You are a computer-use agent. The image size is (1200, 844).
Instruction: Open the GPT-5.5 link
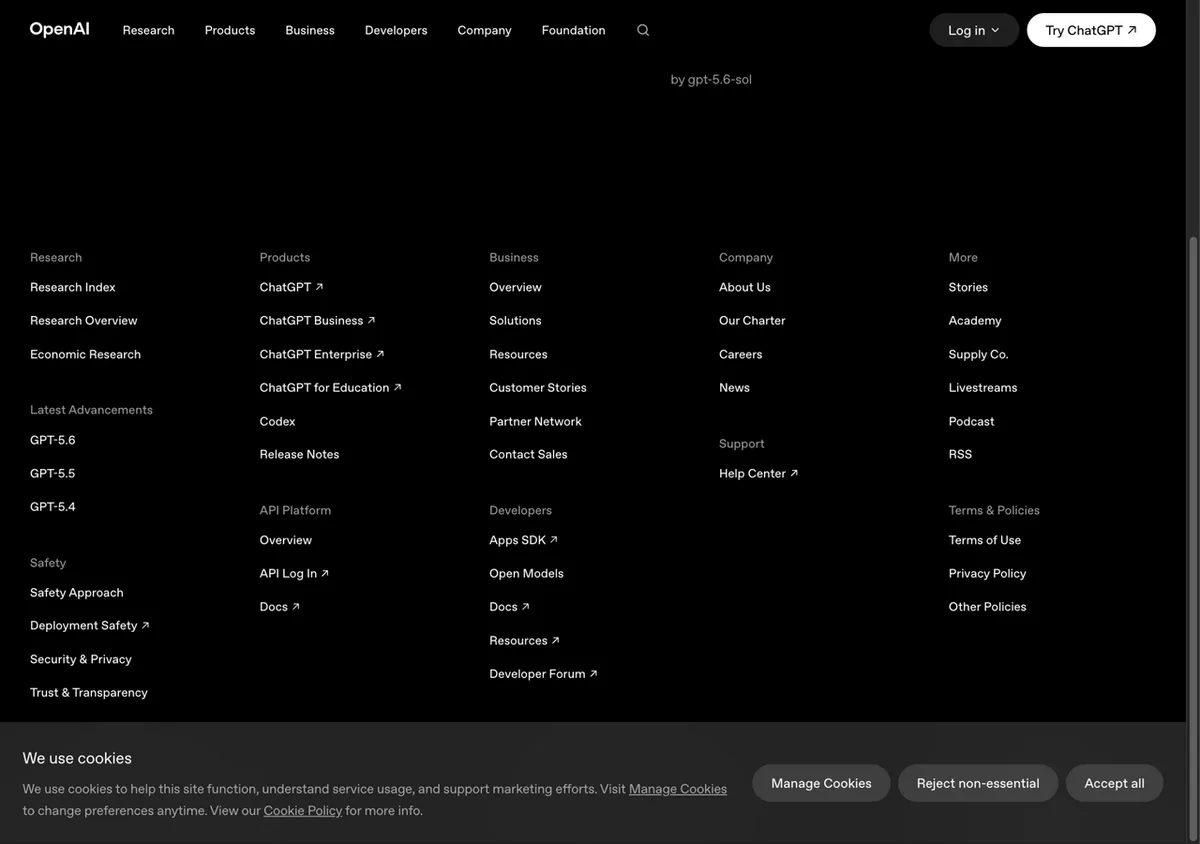(x=53, y=474)
